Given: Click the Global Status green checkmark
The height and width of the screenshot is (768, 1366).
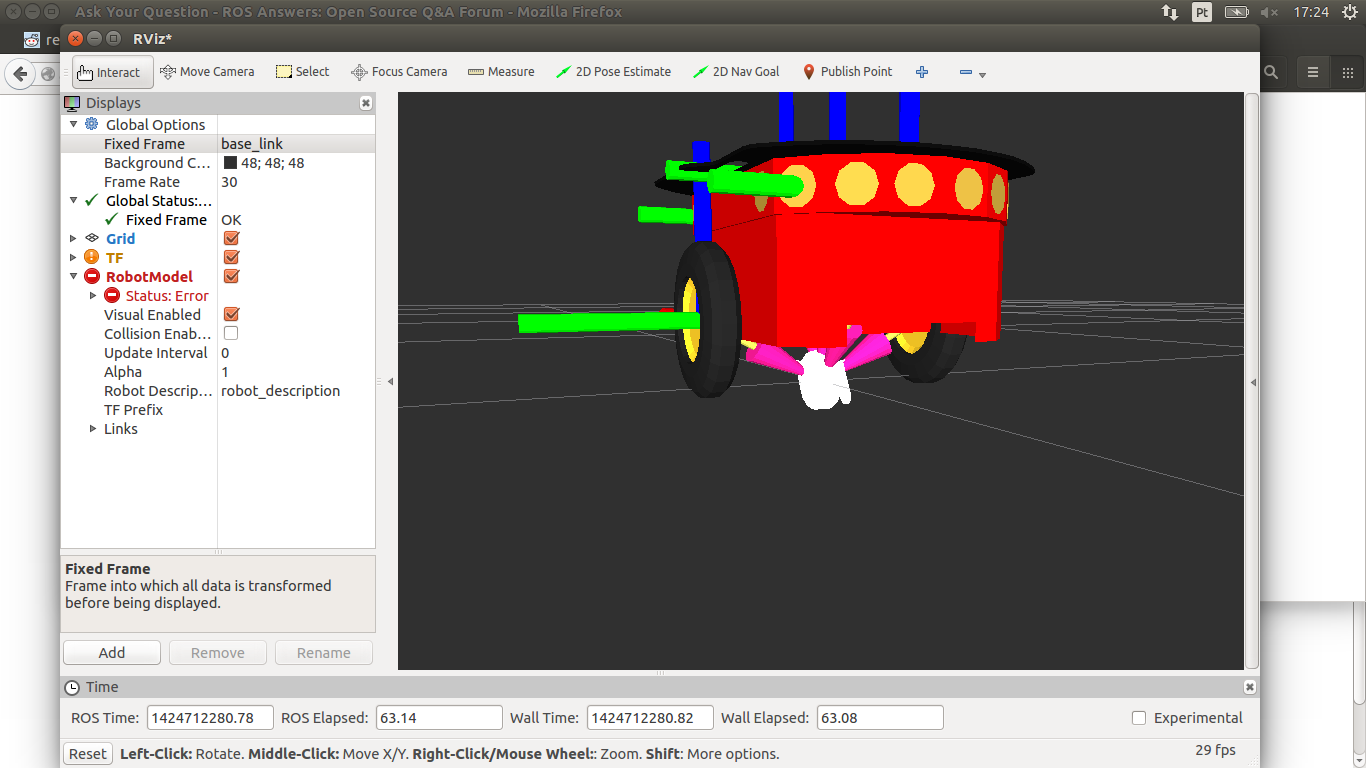Looking at the screenshot, I should coord(92,200).
